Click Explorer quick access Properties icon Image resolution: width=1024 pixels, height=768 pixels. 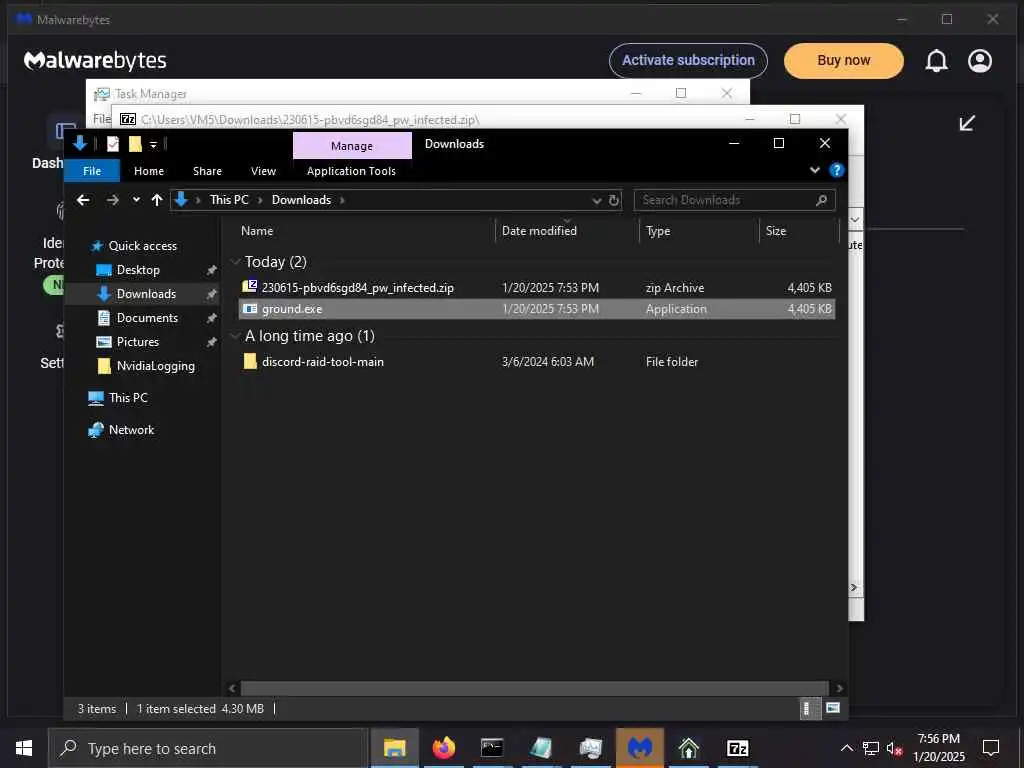[x=113, y=144]
